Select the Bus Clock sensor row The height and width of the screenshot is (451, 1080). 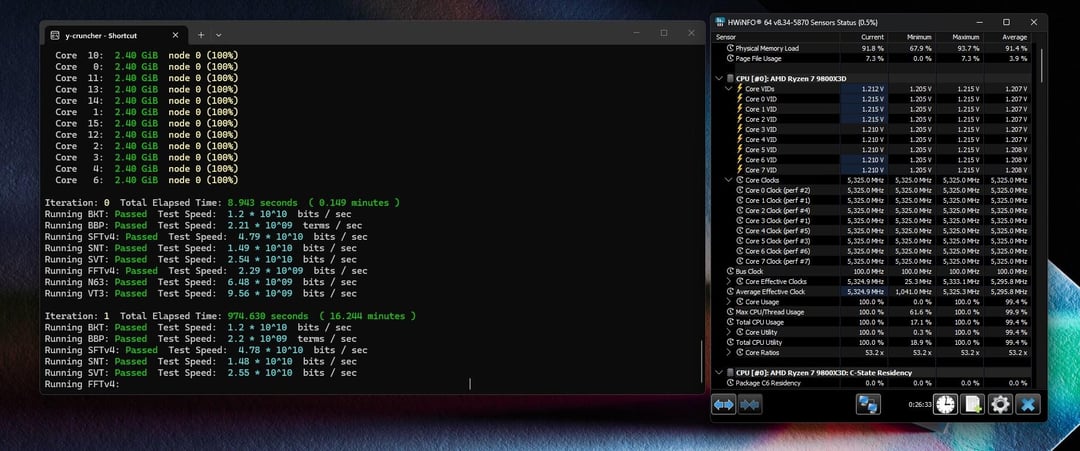[762, 271]
